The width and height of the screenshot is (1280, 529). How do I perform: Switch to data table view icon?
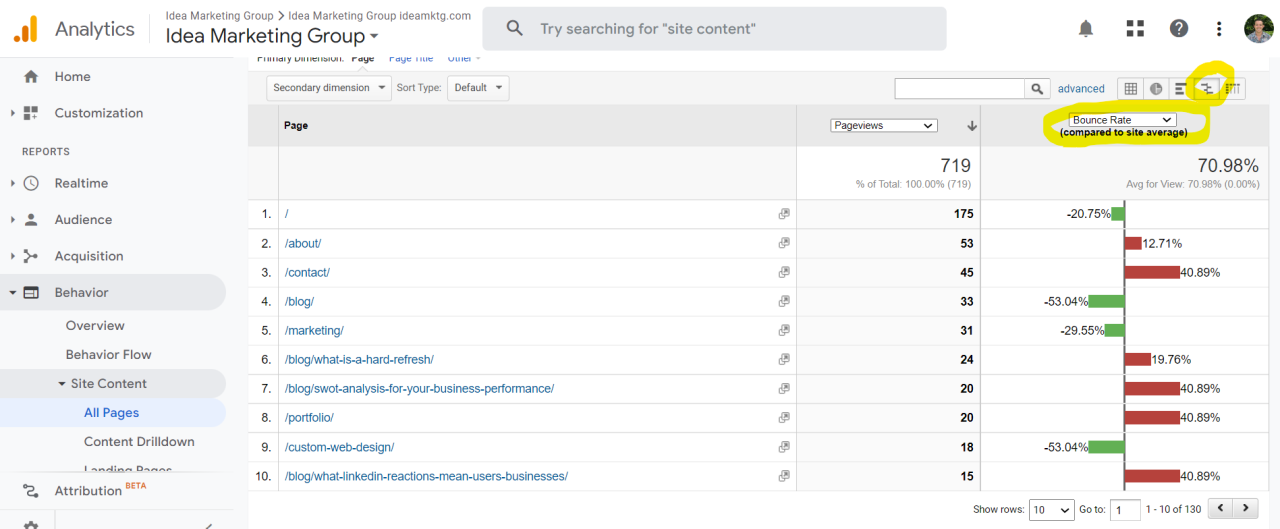click(x=1130, y=88)
